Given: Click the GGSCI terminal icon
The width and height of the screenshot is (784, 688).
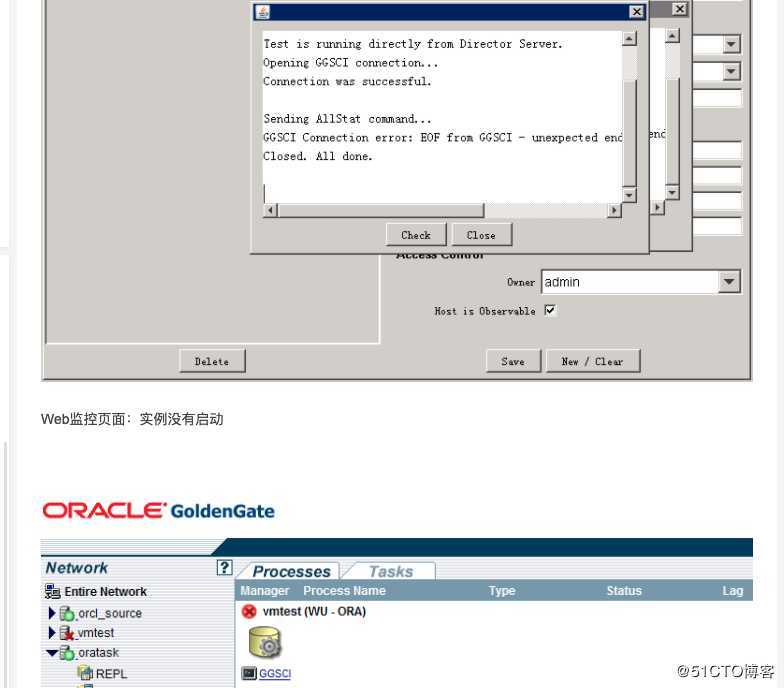Looking at the screenshot, I should click(249, 673).
